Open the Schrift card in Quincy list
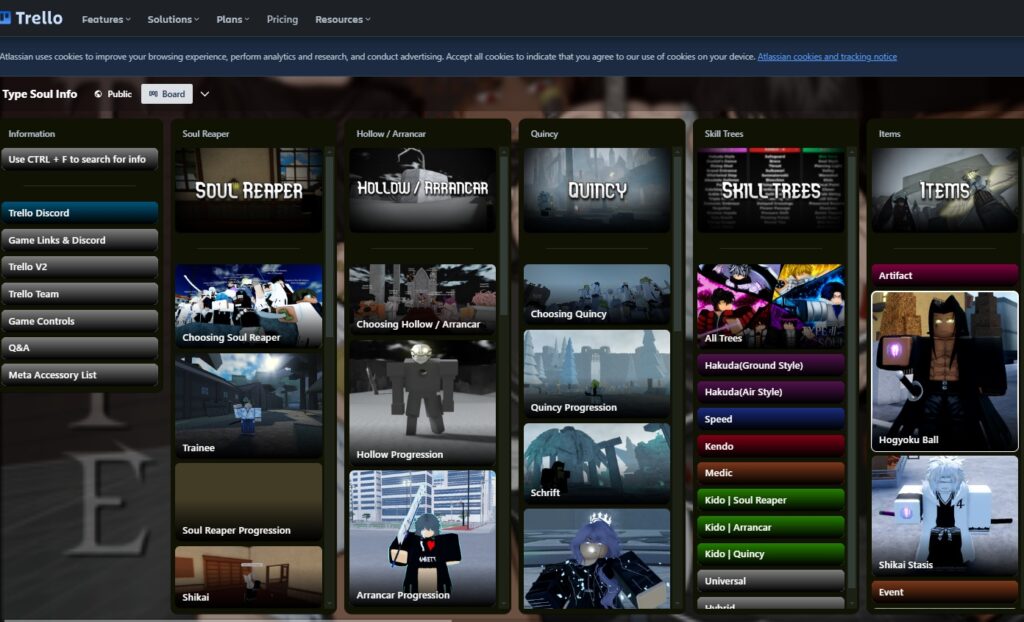The height and width of the screenshot is (622, 1024). pos(597,462)
